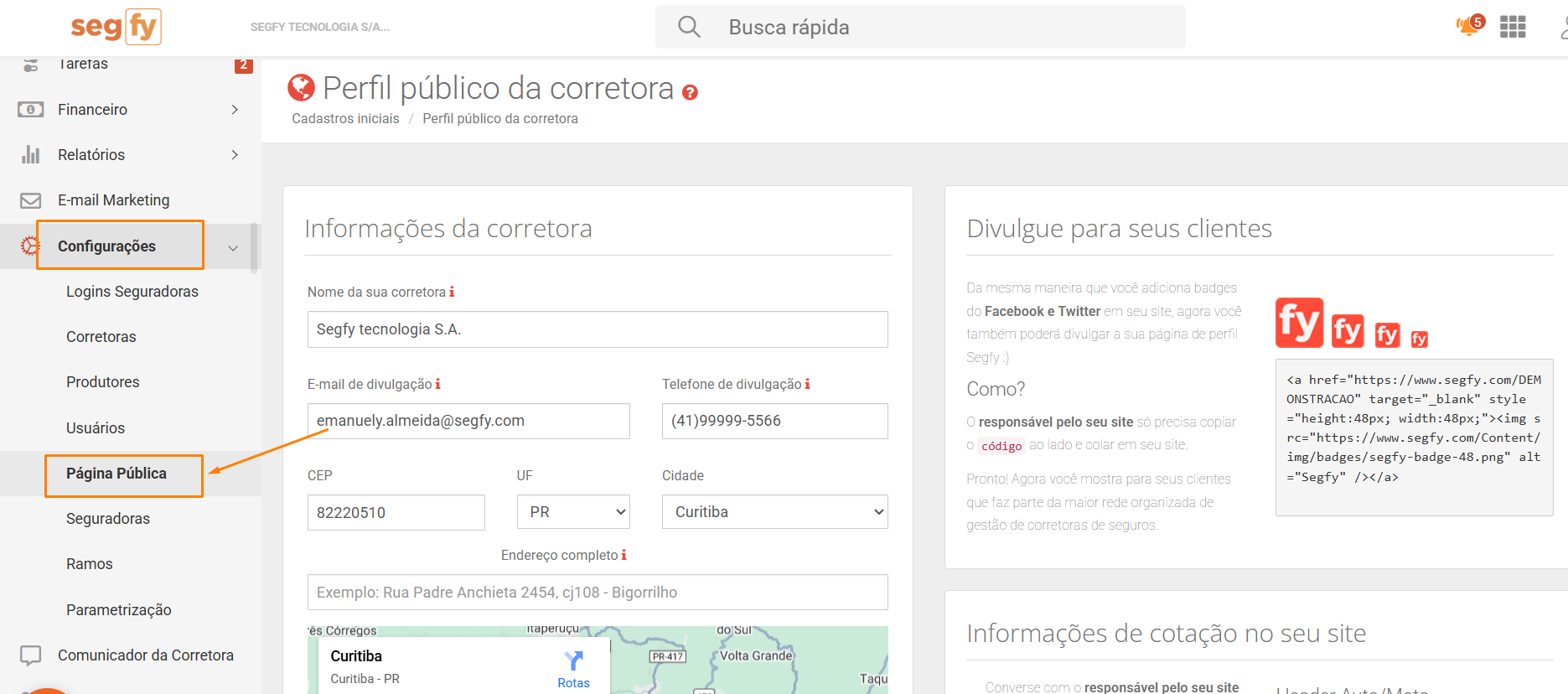The height and width of the screenshot is (694, 1568).
Task: Open the UF state dropdown
Action: [573, 512]
